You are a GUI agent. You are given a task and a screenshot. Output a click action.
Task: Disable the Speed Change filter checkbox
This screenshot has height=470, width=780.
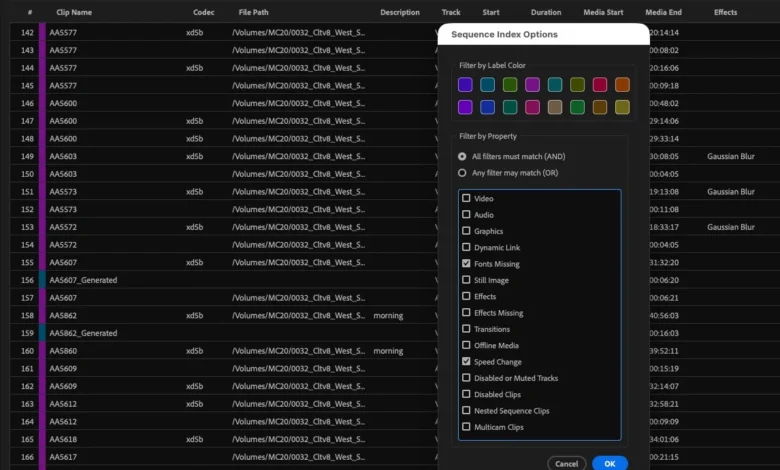[466, 362]
